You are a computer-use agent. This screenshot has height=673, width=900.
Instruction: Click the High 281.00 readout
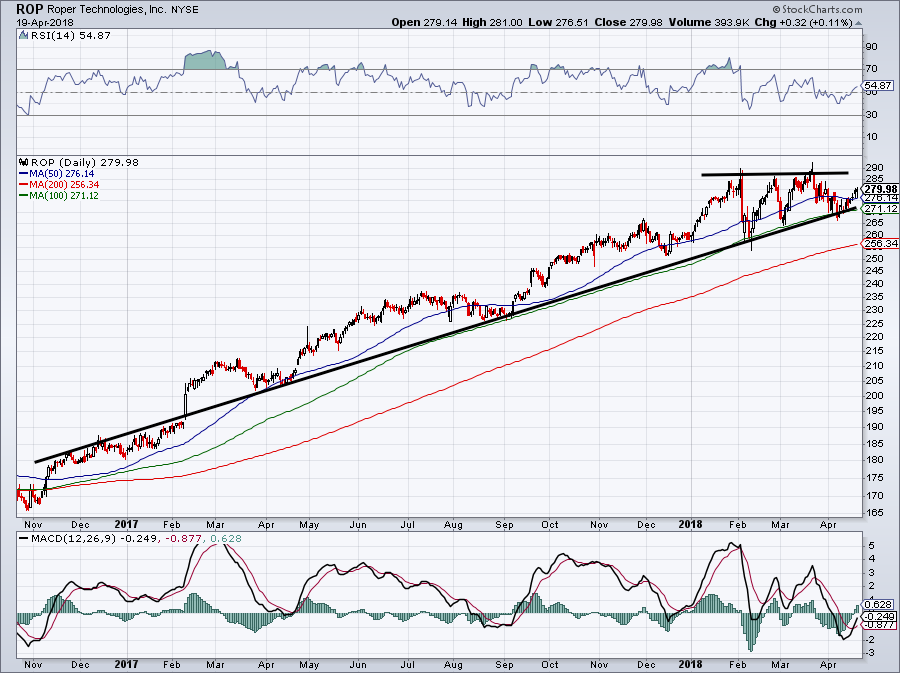click(x=492, y=22)
